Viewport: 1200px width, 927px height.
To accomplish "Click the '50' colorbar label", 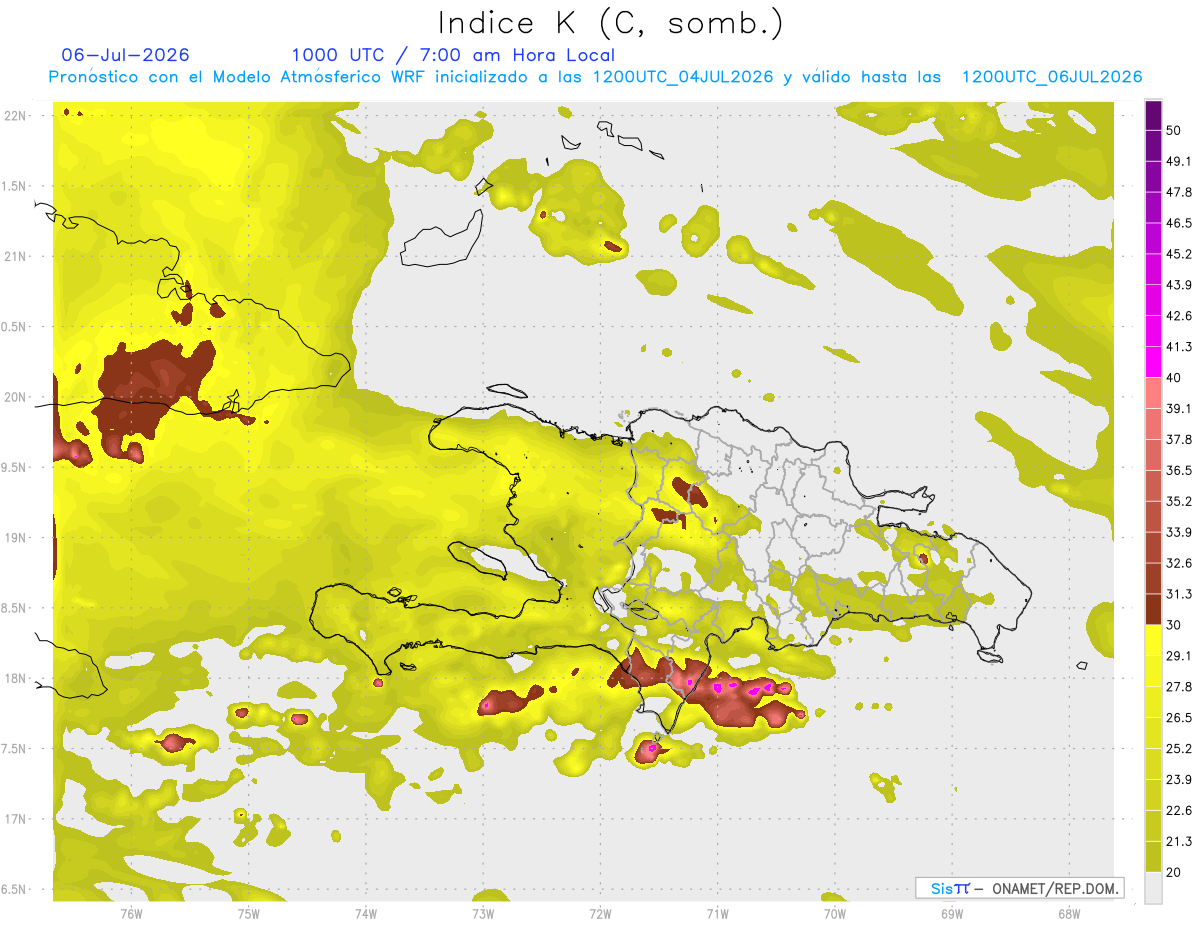I will pos(1173,131).
